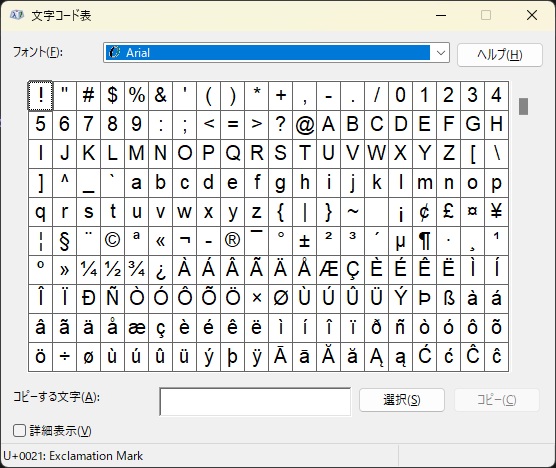Select the ÷ division sign cell
Screen dimensions: 556x468
pos(64,357)
